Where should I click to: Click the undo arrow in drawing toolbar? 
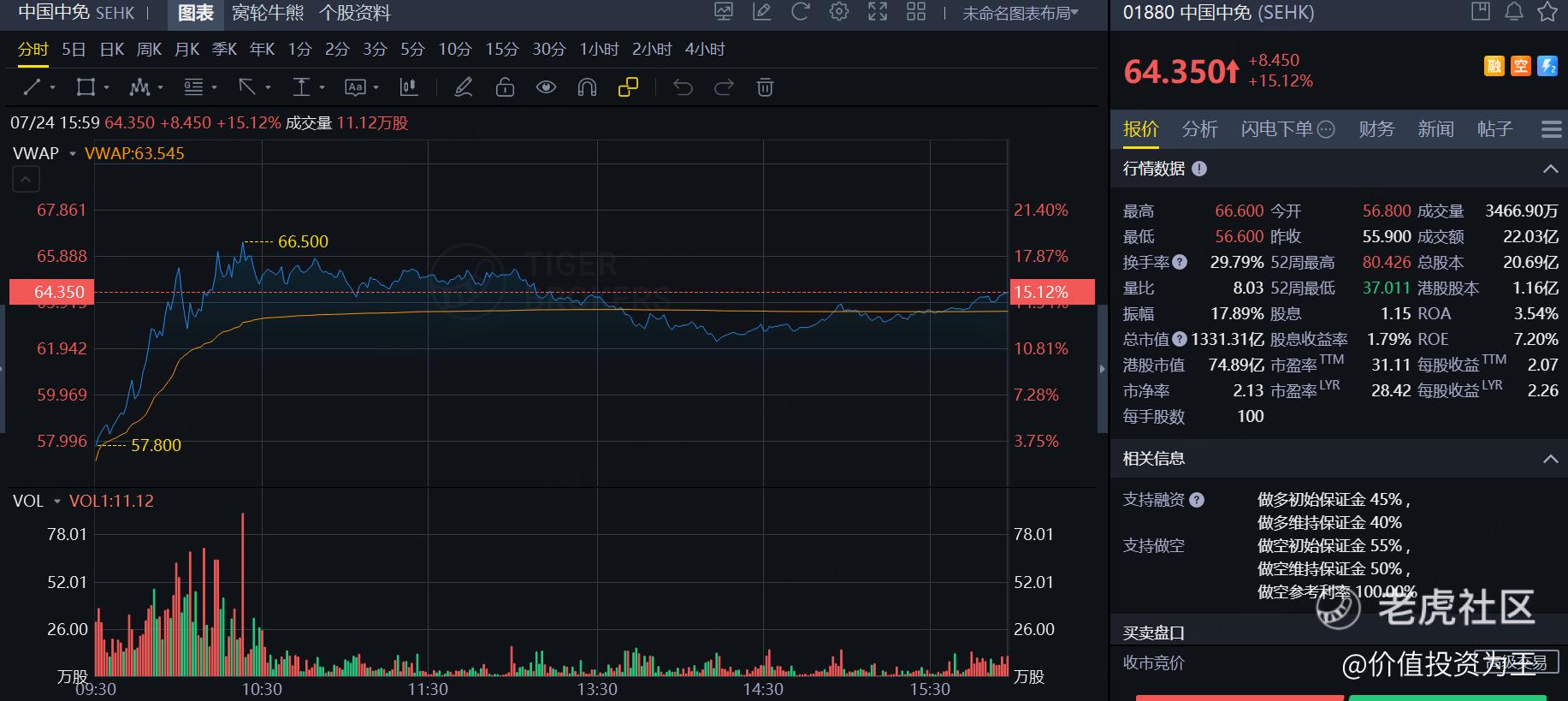pyautogui.click(x=683, y=87)
